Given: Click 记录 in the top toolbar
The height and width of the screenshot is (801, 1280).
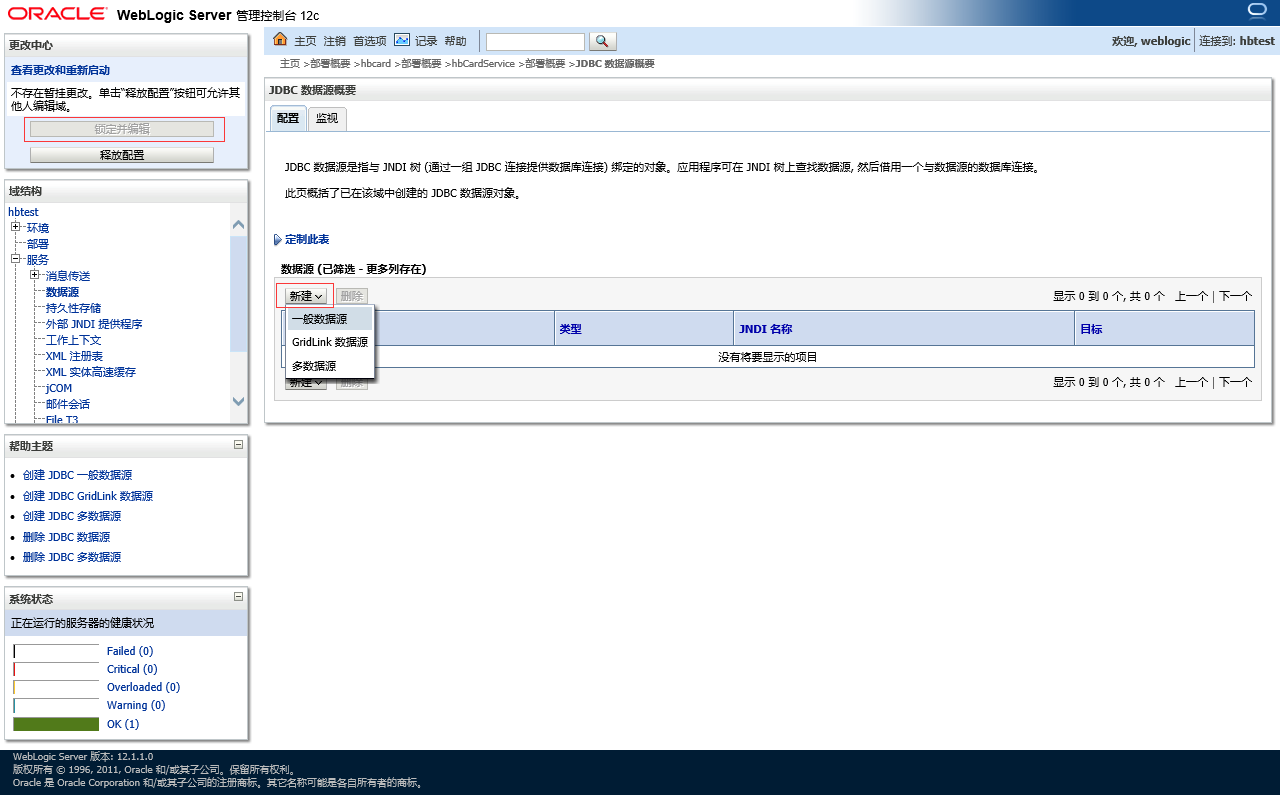Looking at the screenshot, I should click(x=426, y=41).
